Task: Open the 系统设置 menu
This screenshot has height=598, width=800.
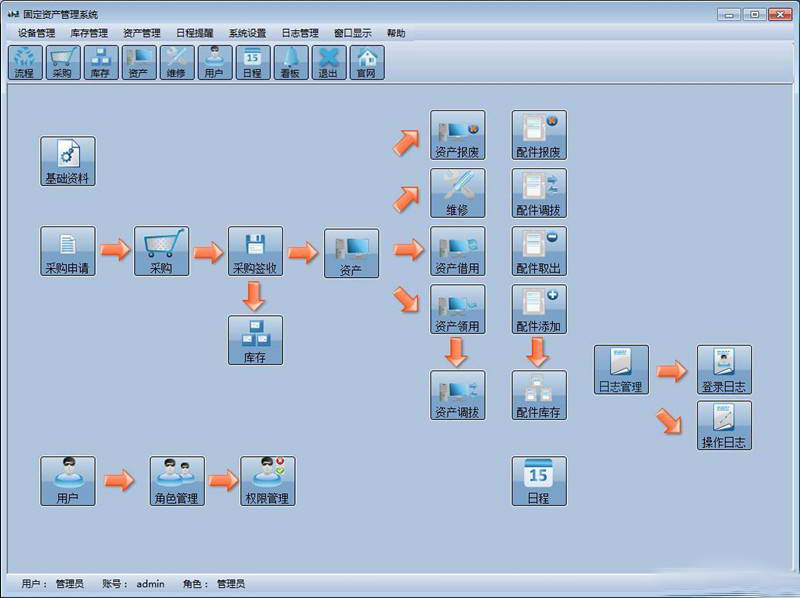Action: (x=247, y=33)
